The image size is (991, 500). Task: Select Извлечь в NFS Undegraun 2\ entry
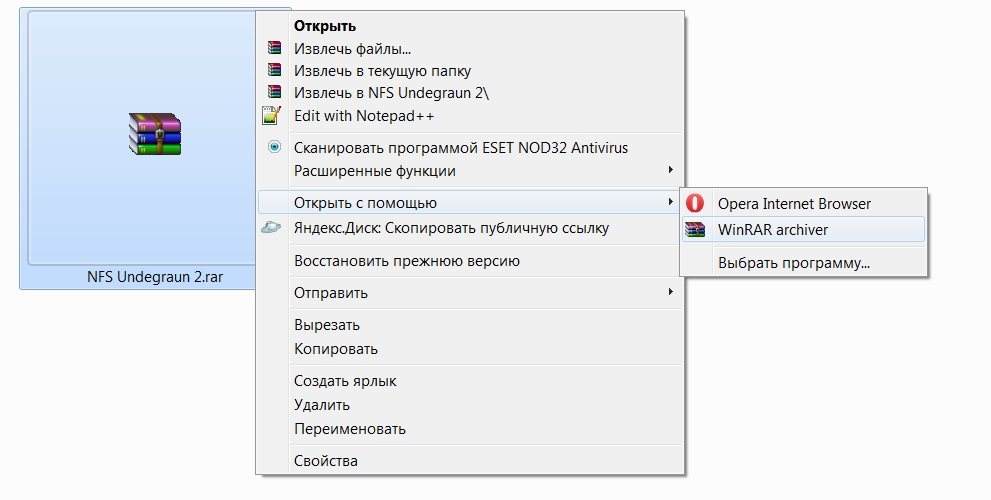click(x=471, y=93)
